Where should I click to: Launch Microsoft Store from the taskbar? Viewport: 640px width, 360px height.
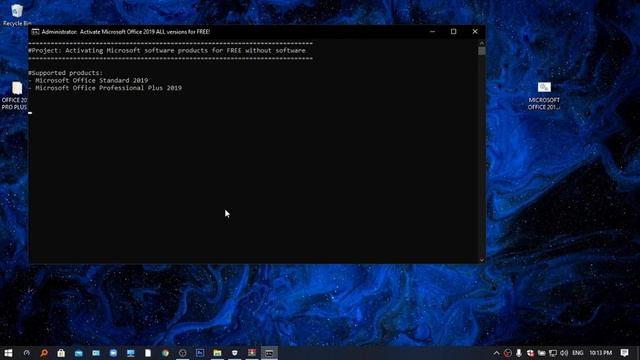[x=61, y=353]
